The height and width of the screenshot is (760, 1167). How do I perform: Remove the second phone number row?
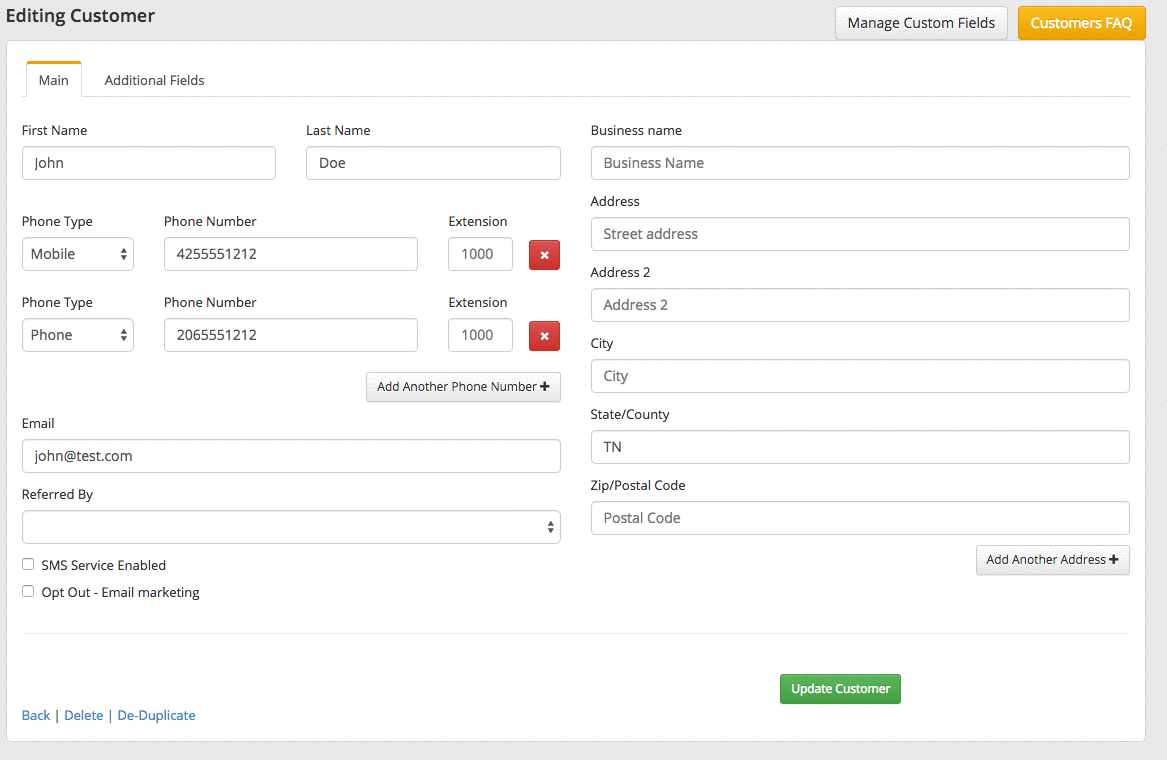tap(544, 336)
